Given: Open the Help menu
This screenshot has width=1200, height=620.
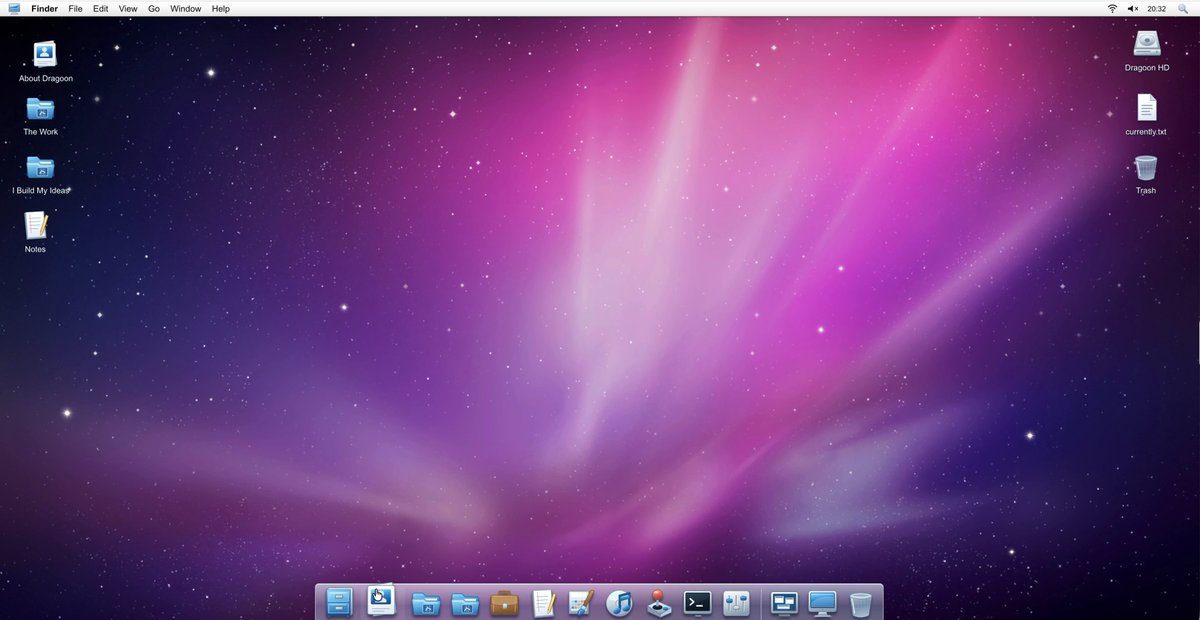Looking at the screenshot, I should click(x=221, y=9).
